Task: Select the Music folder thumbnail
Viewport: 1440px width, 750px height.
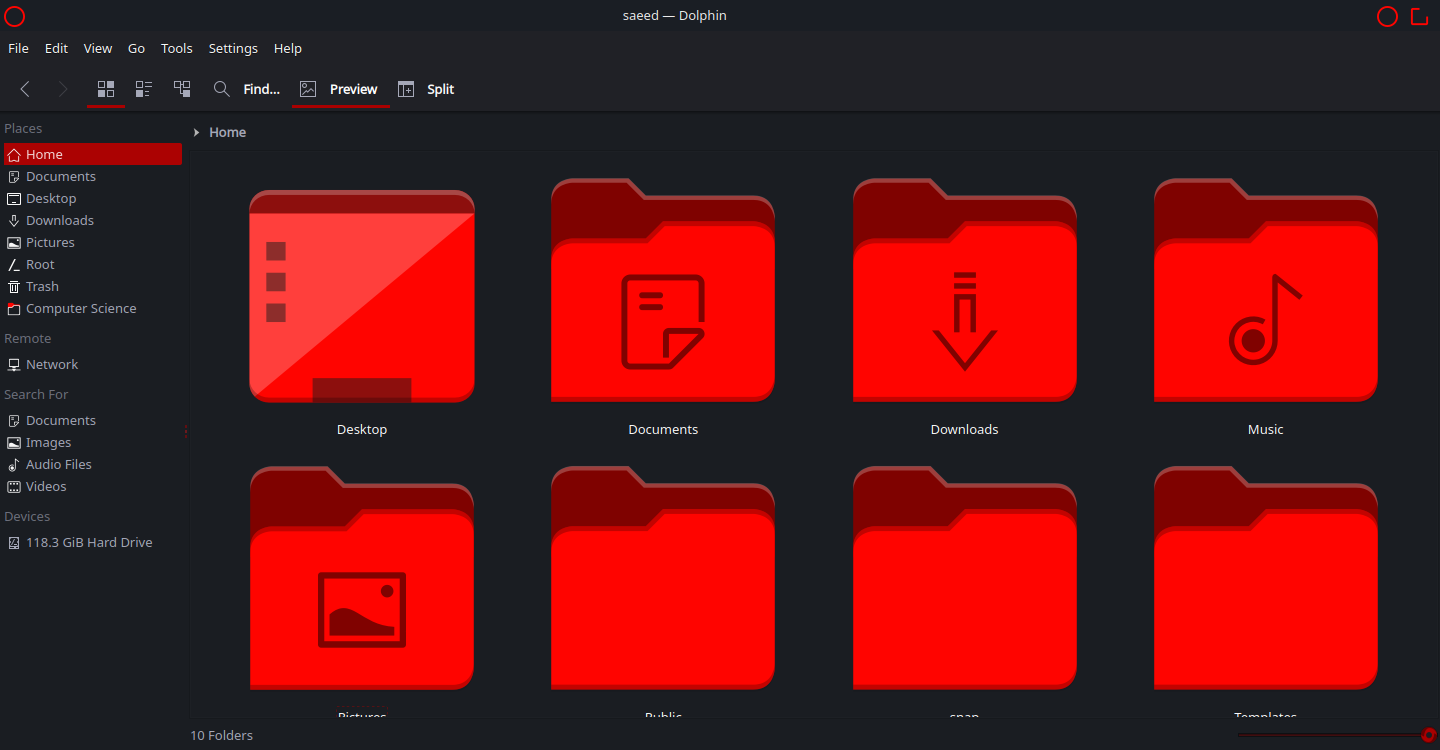Action: (x=1266, y=290)
